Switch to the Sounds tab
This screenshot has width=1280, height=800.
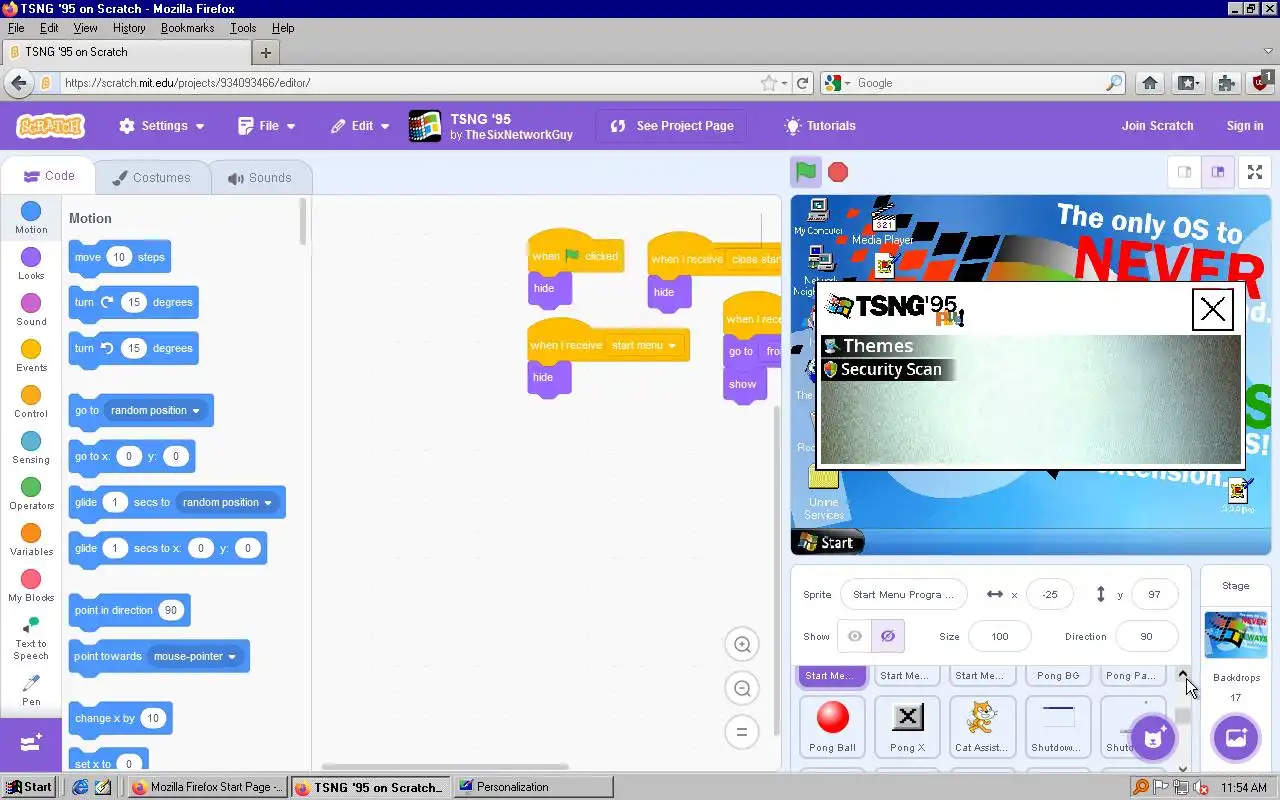coord(260,178)
